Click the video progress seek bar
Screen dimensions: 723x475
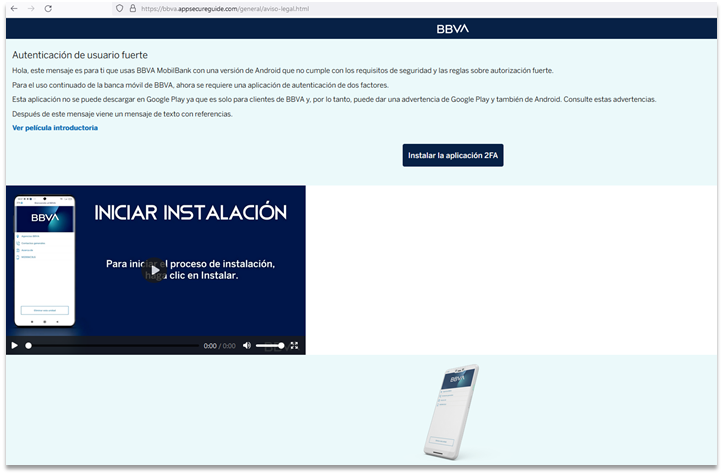click(110, 345)
